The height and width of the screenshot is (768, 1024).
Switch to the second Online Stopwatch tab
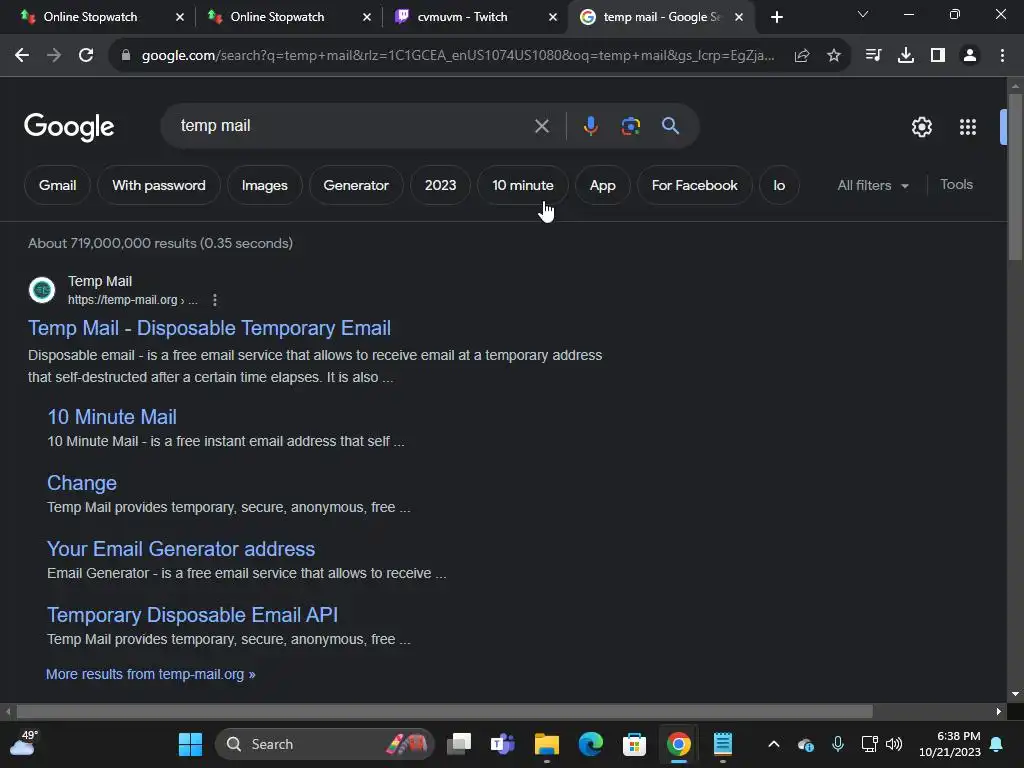(277, 17)
